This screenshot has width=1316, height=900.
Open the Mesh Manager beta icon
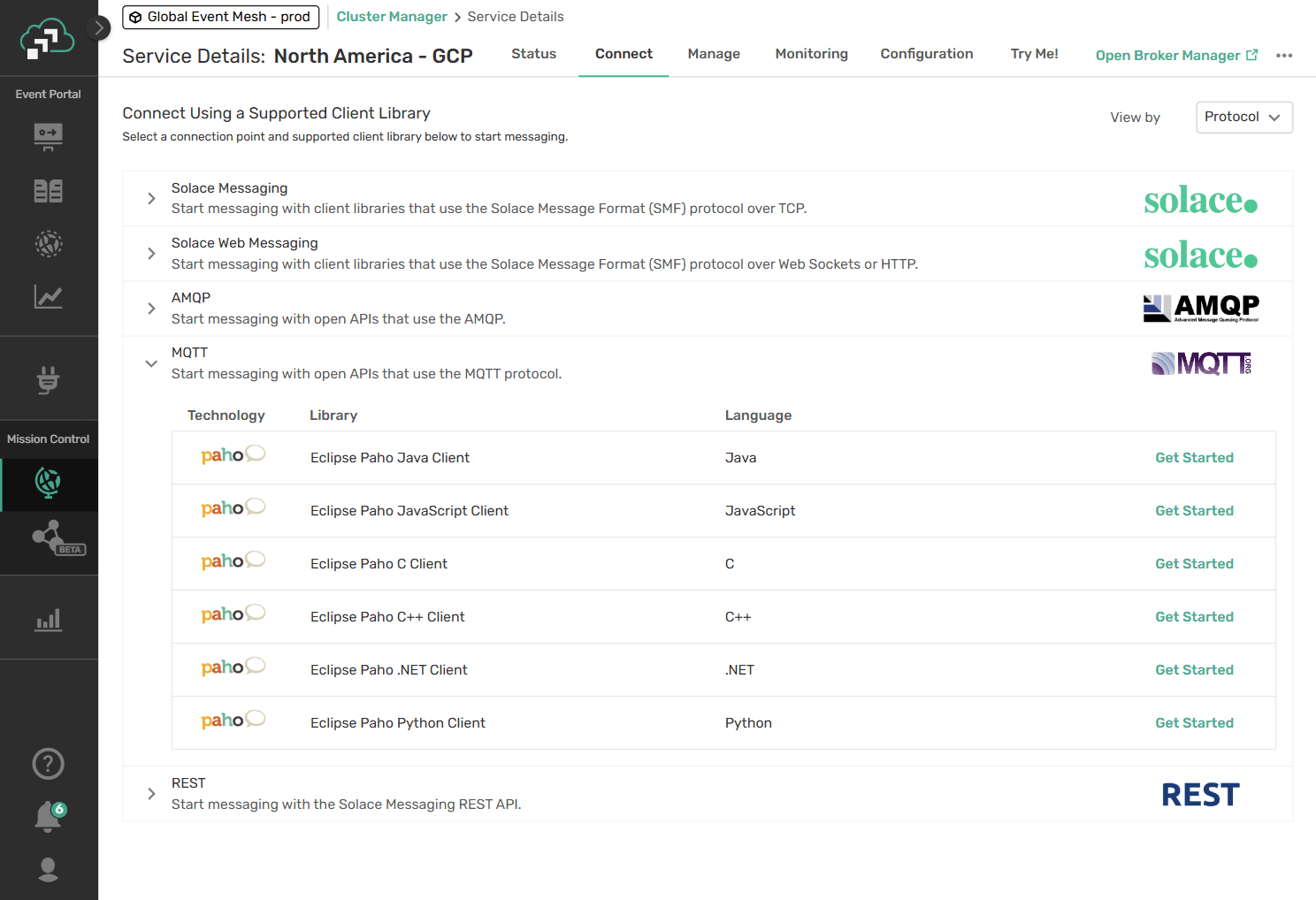coord(56,538)
